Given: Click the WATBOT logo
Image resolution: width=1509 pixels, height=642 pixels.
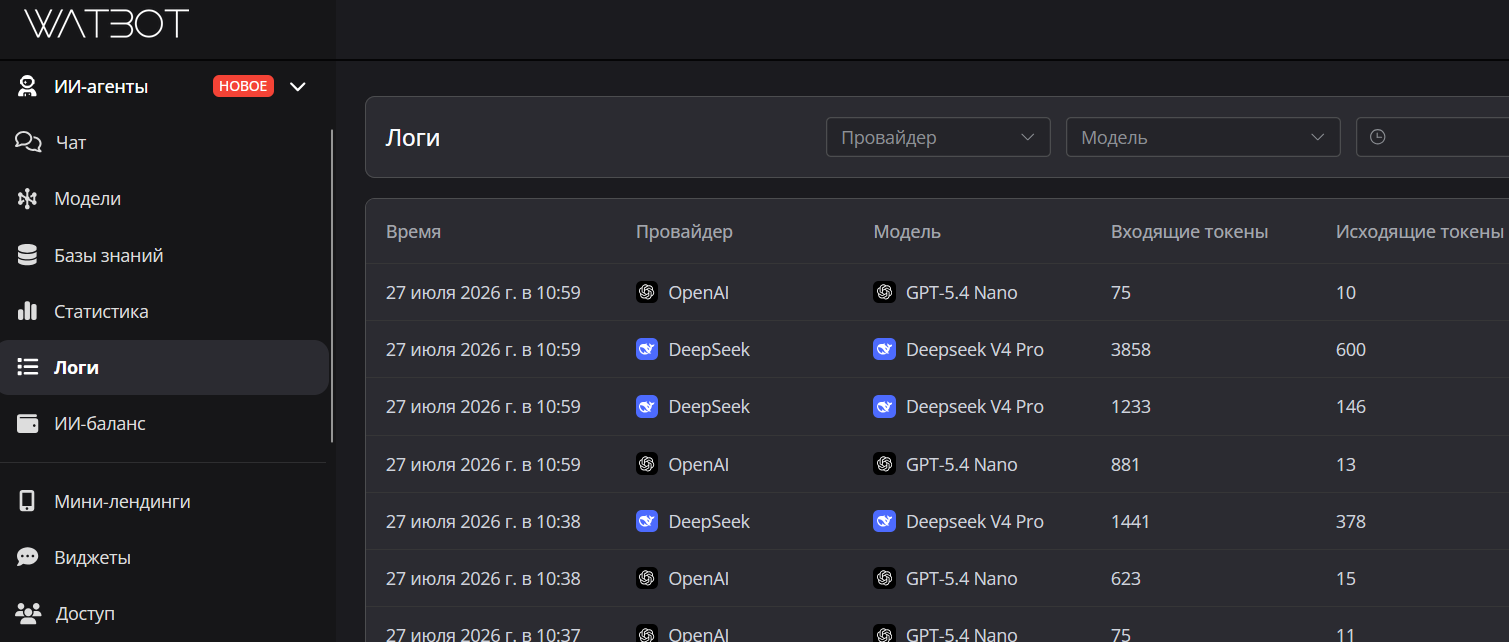Looking at the screenshot, I should tap(107, 24).
